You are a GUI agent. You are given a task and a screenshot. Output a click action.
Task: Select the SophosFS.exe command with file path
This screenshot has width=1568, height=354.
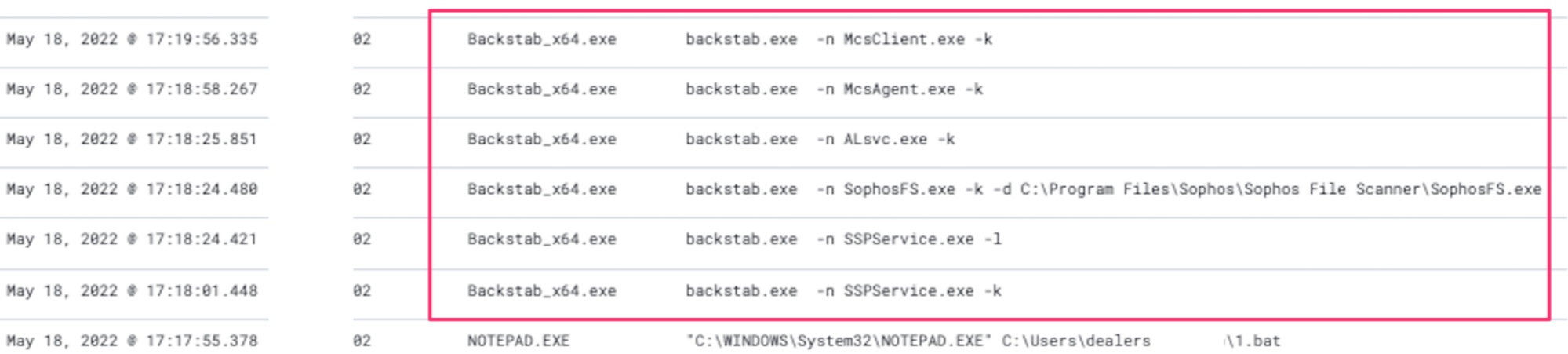(1113, 189)
